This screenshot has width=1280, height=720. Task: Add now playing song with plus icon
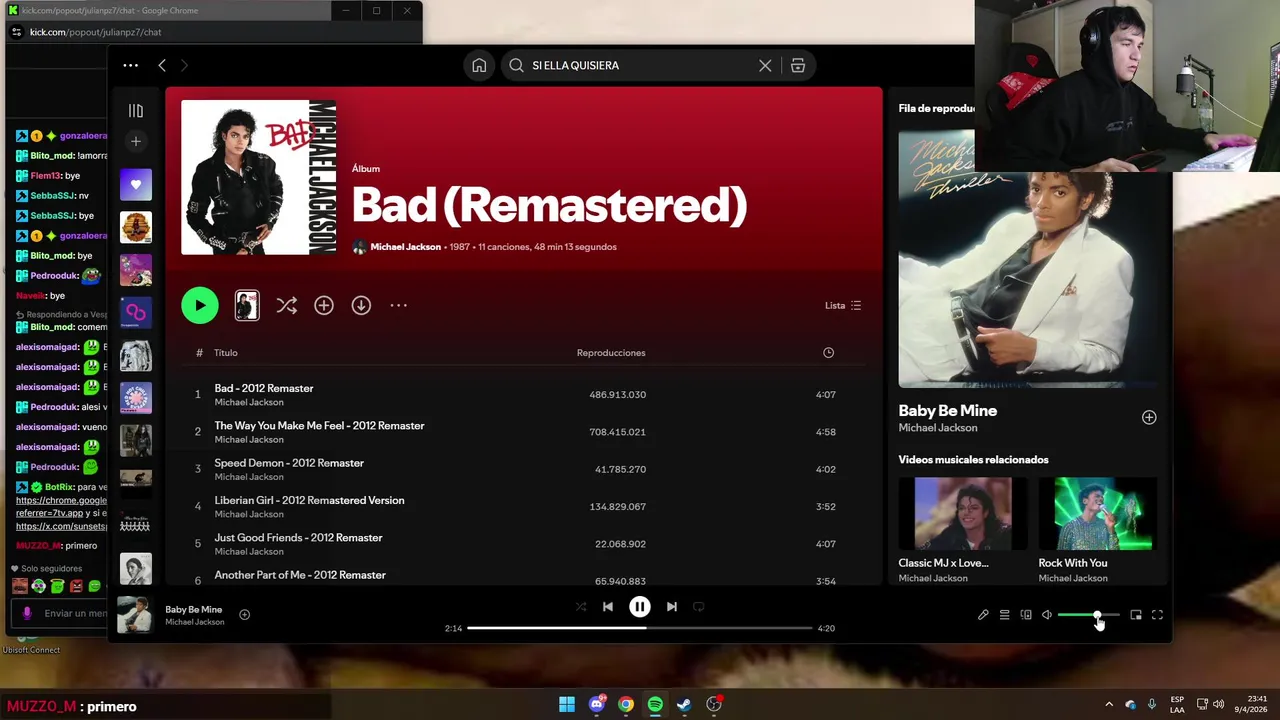pyautogui.click(x=244, y=614)
